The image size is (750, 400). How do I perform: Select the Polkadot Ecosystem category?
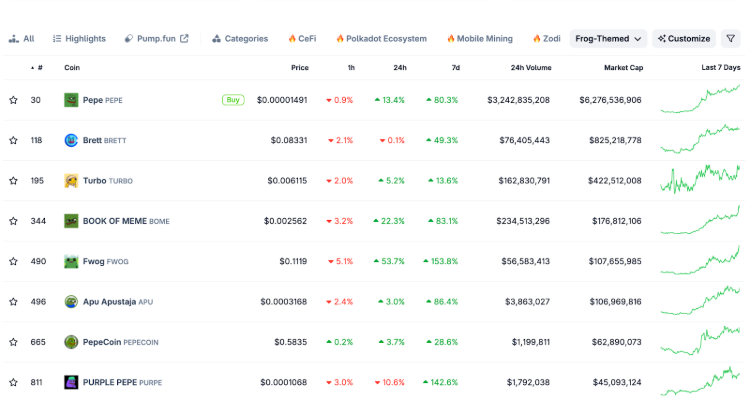382,39
